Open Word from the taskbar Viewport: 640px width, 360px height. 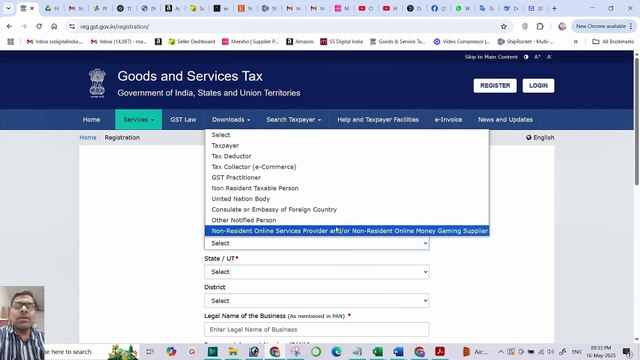click(398, 351)
